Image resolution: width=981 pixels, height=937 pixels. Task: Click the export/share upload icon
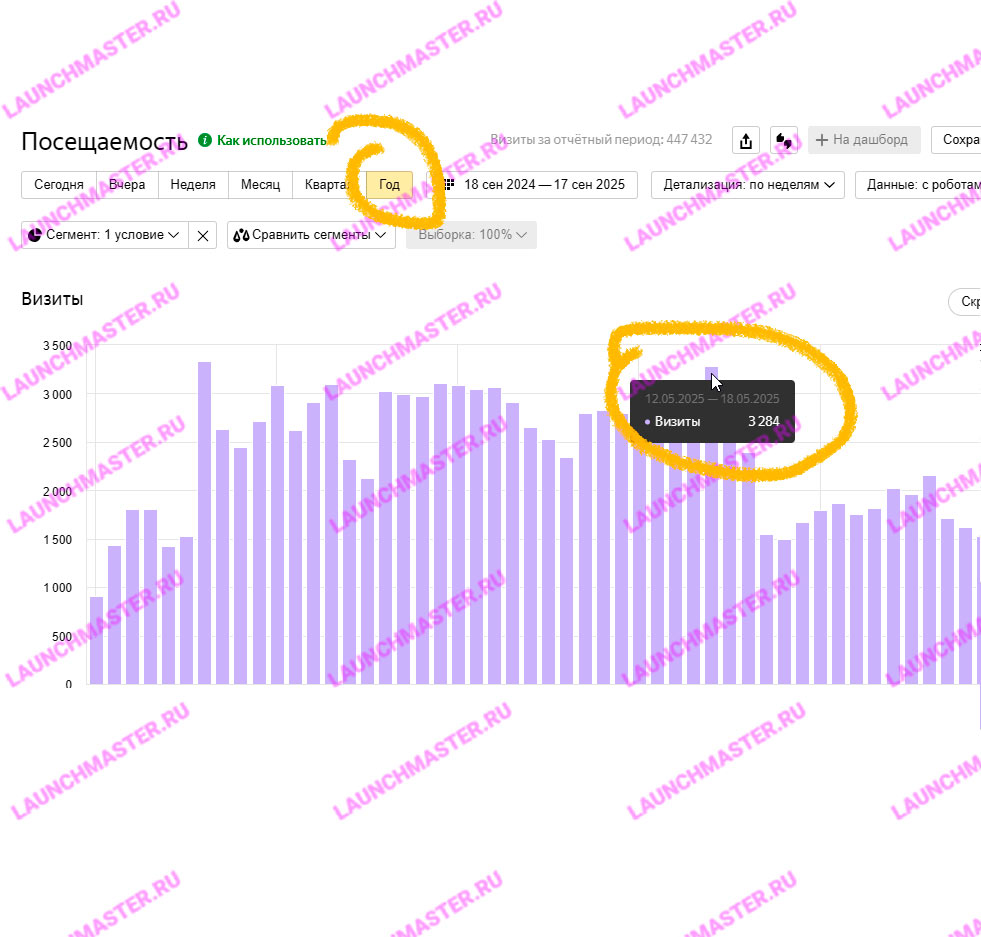[745, 141]
